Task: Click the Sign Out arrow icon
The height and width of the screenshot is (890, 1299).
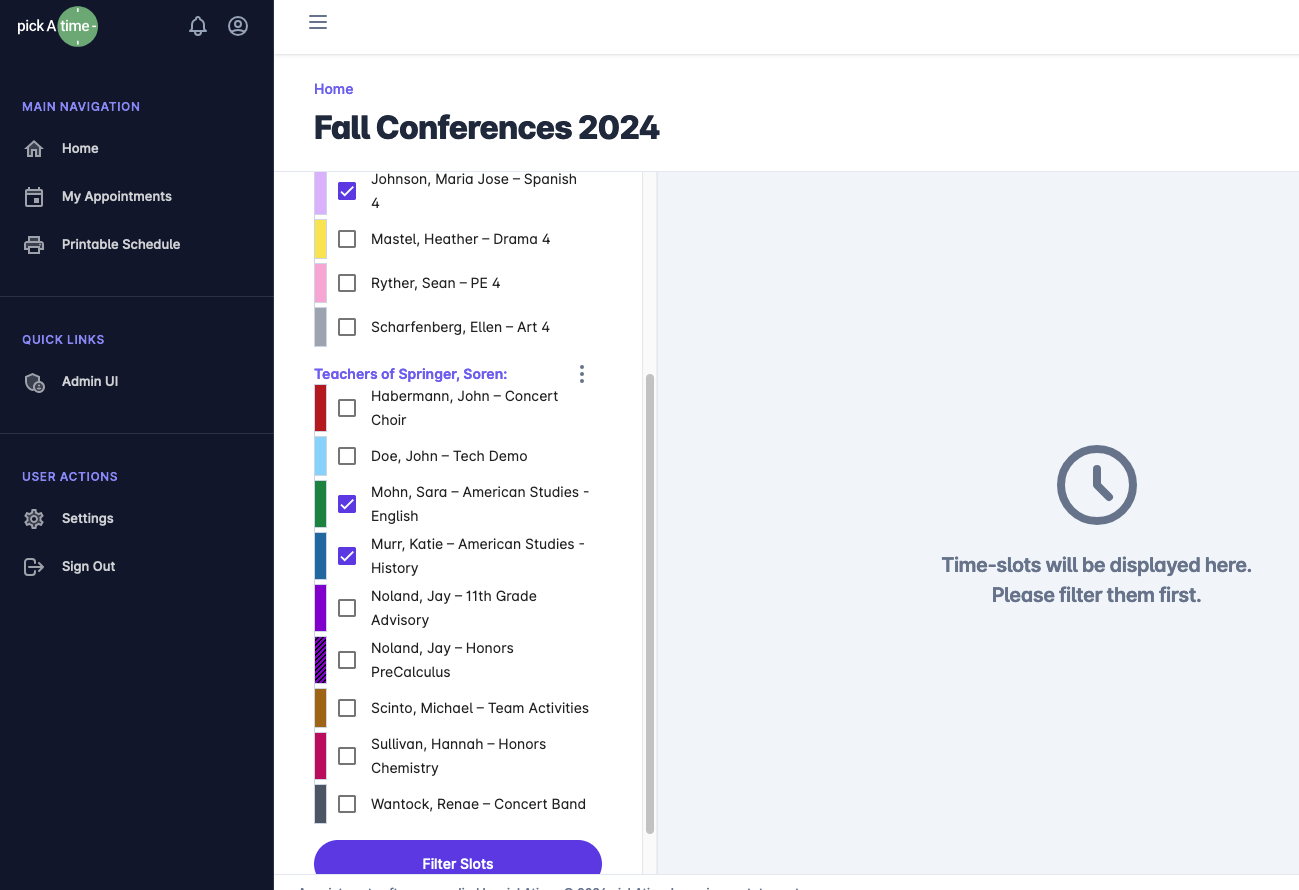Action: point(34,567)
